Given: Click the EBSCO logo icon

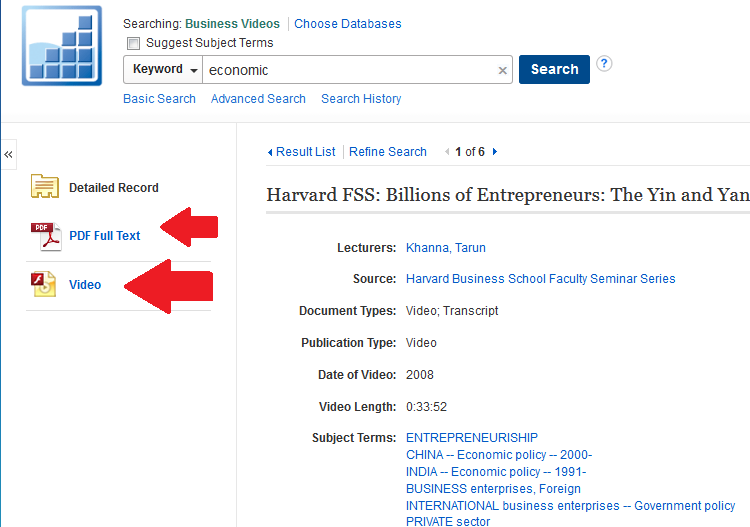Looking at the screenshot, I should pyautogui.click(x=62, y=46).
